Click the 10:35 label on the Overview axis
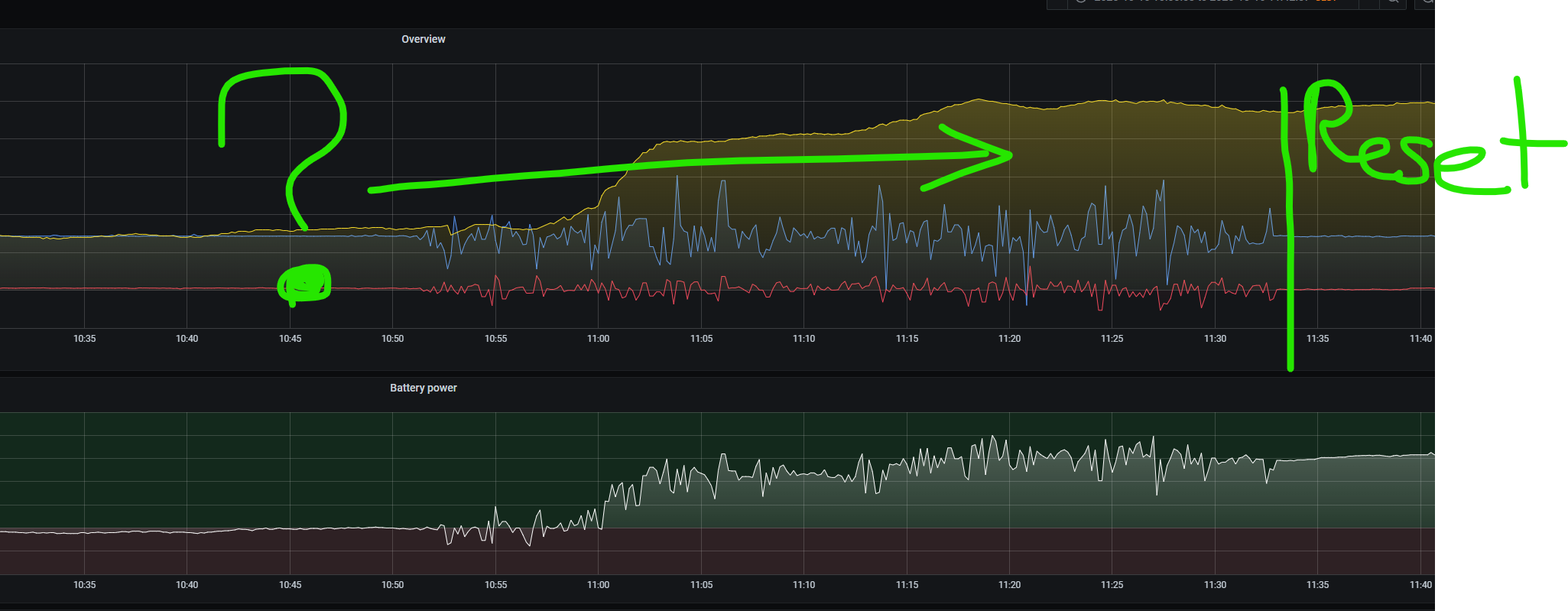Viewport: 1568px width, 611px height. [x=84, y=338]
